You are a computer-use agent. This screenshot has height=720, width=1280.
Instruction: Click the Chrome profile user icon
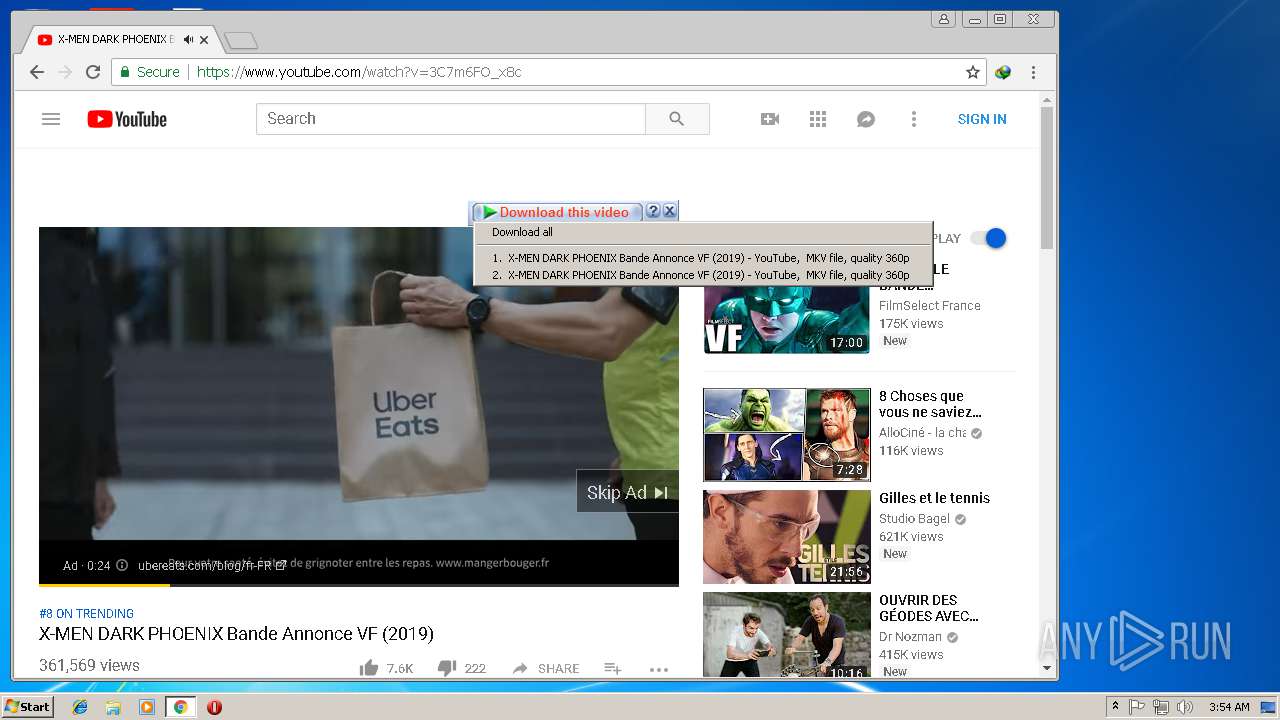943,19
